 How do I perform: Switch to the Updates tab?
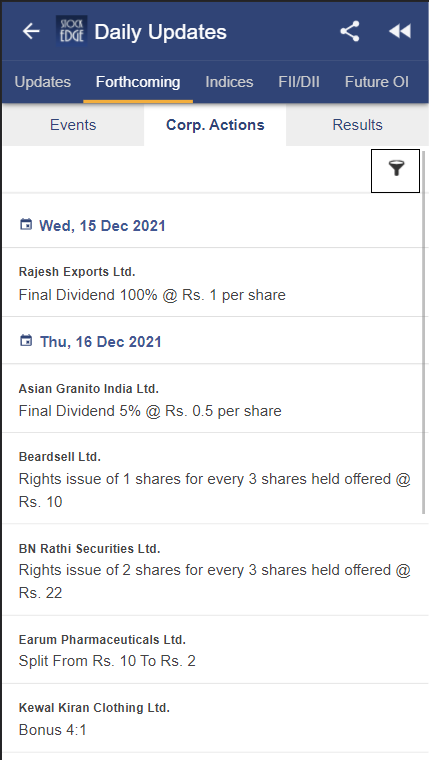pos(43,82)
